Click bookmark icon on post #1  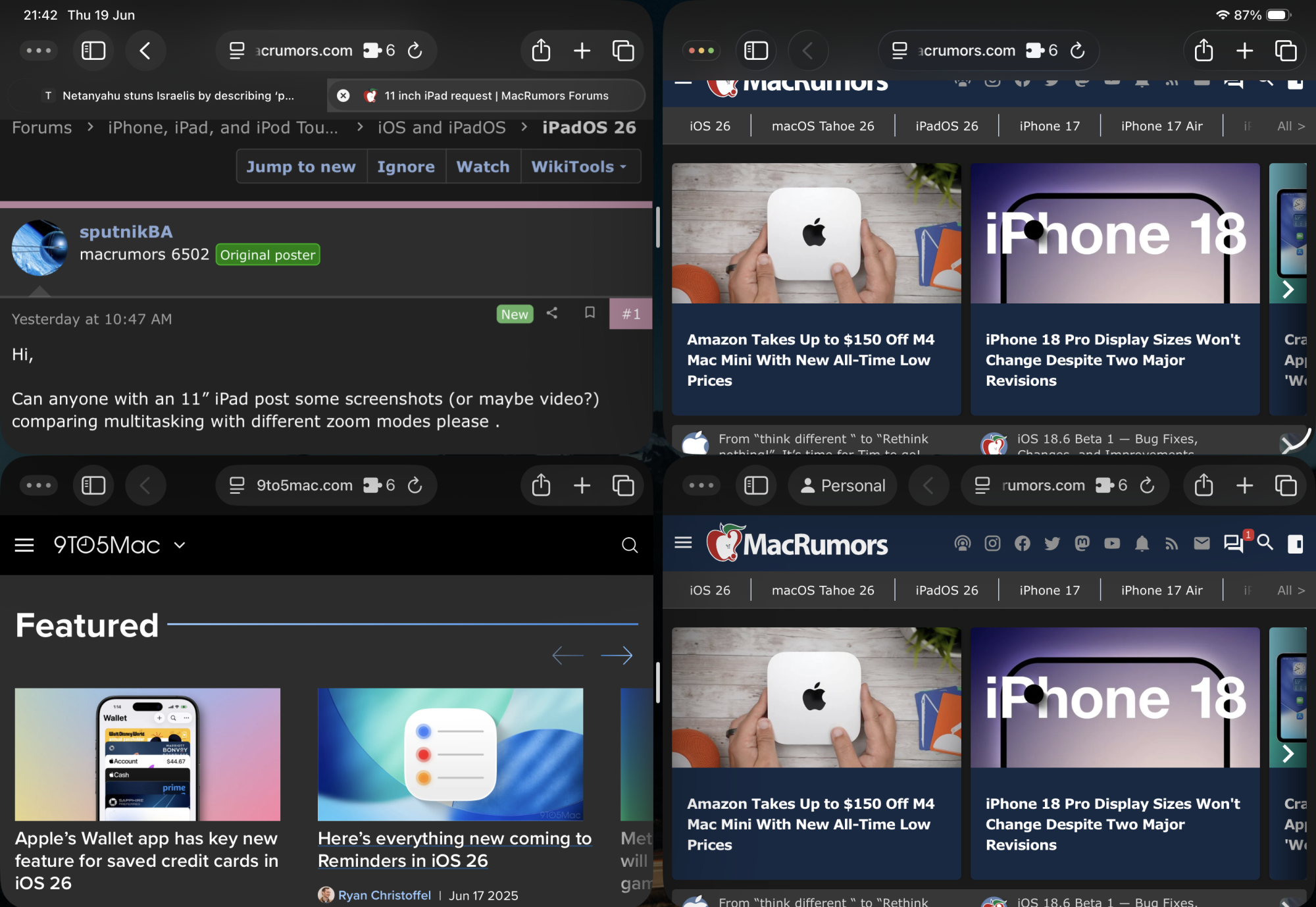[590, 313]
